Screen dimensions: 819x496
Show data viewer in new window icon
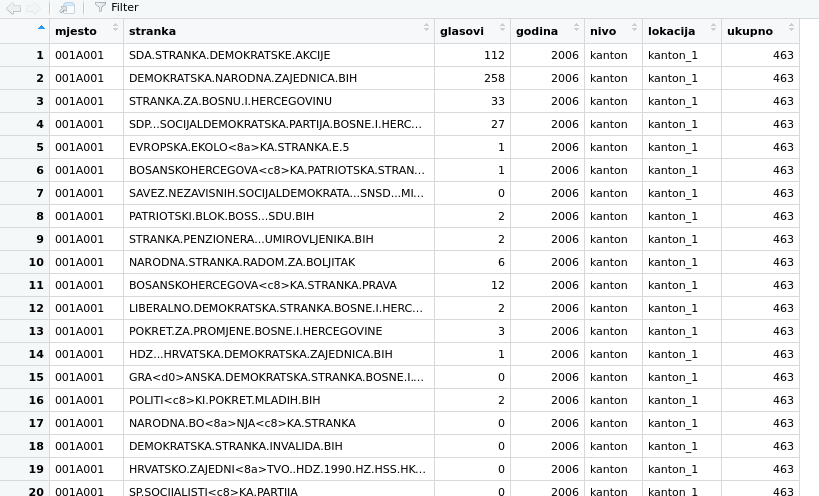tap(67, 8)
